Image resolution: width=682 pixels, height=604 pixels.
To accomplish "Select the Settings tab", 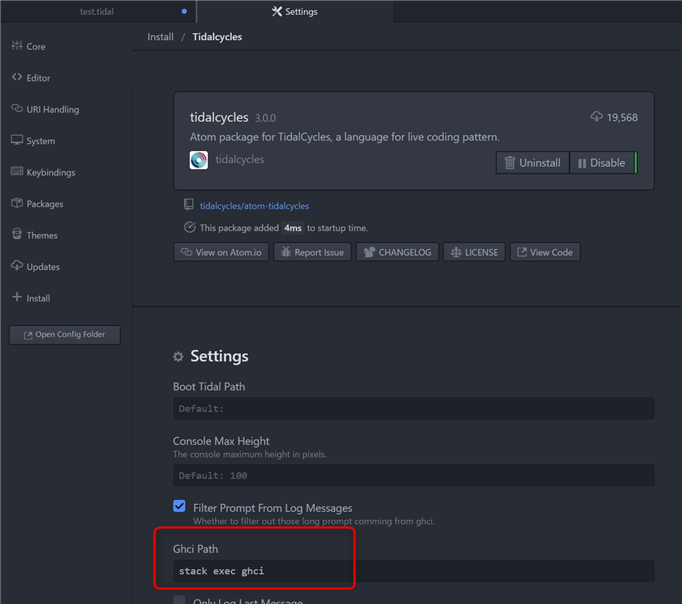I will tap(295, 12).
